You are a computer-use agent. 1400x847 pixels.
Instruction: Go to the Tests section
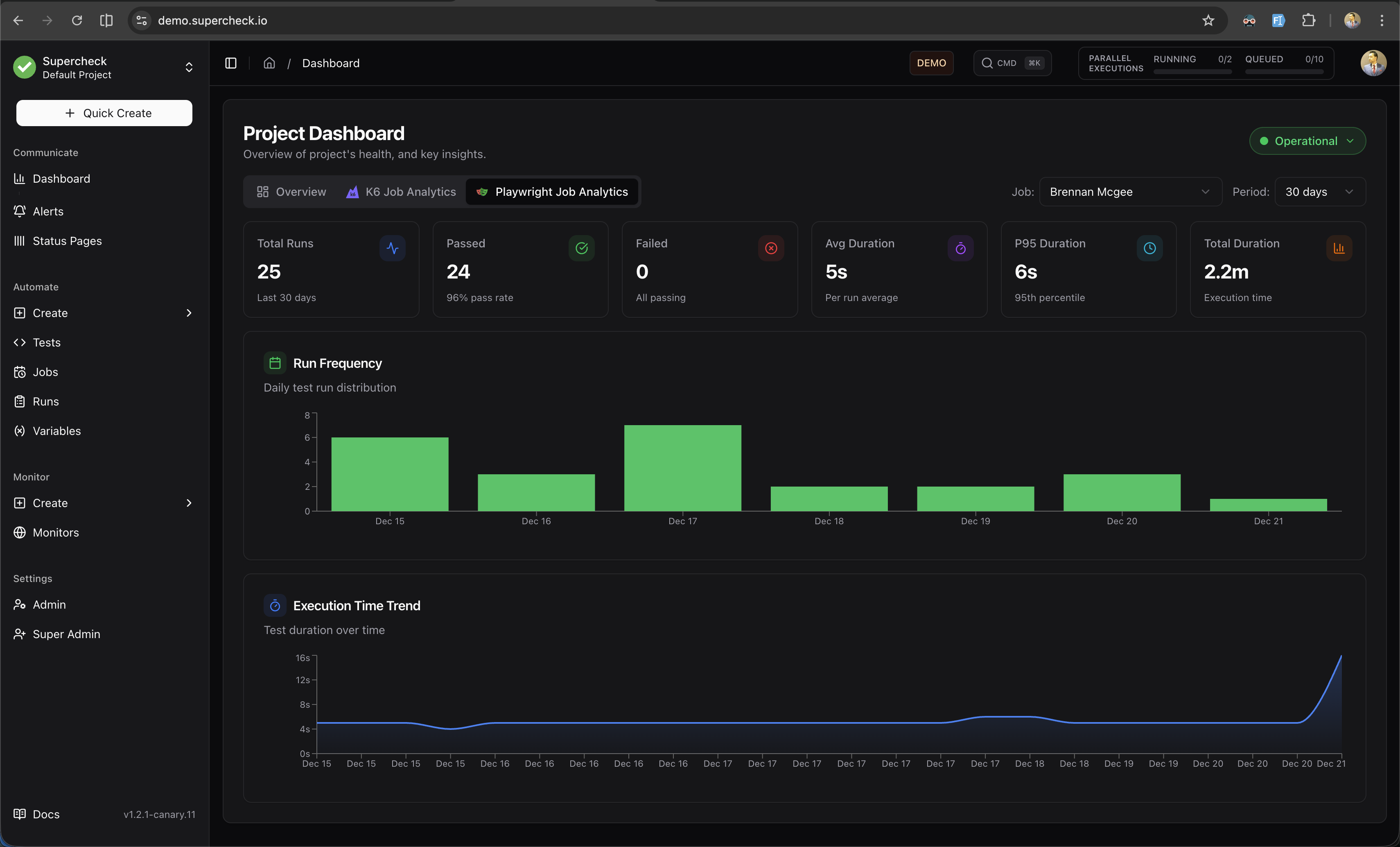(47, 342)
